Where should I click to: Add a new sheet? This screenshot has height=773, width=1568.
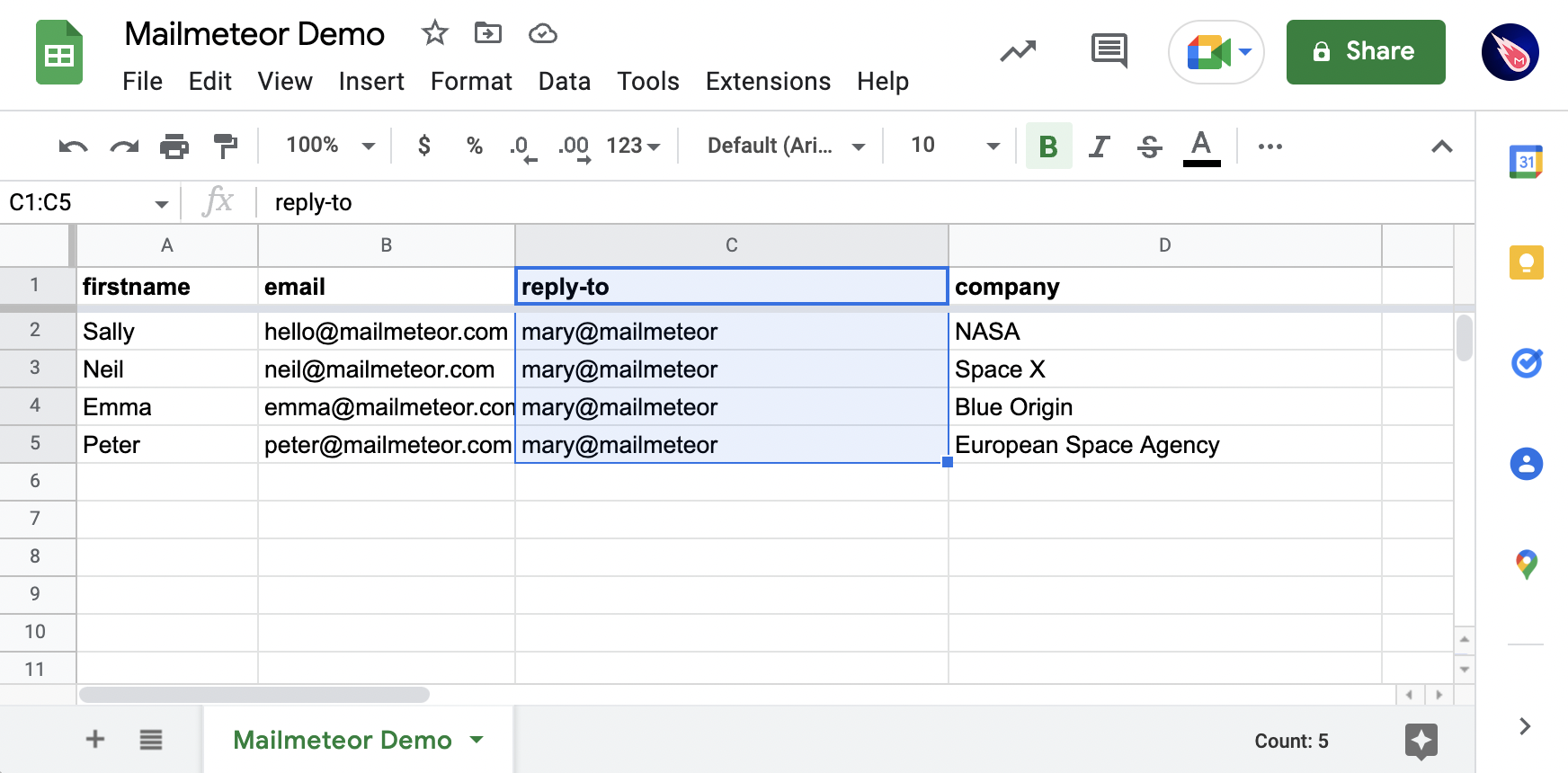[x=95, y=739]
